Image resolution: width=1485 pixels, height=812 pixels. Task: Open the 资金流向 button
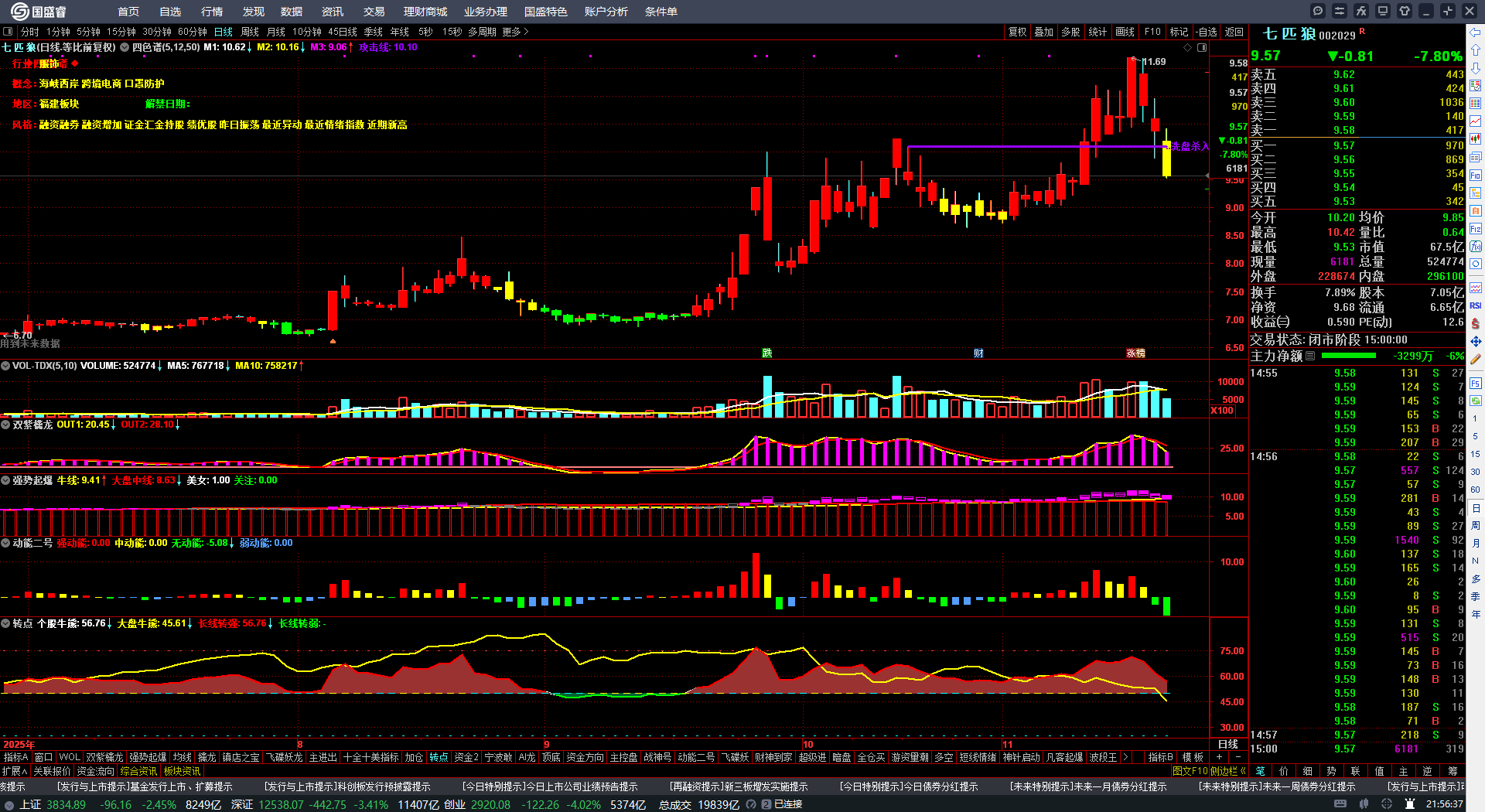pyautogui.click(x=95, y=771)
